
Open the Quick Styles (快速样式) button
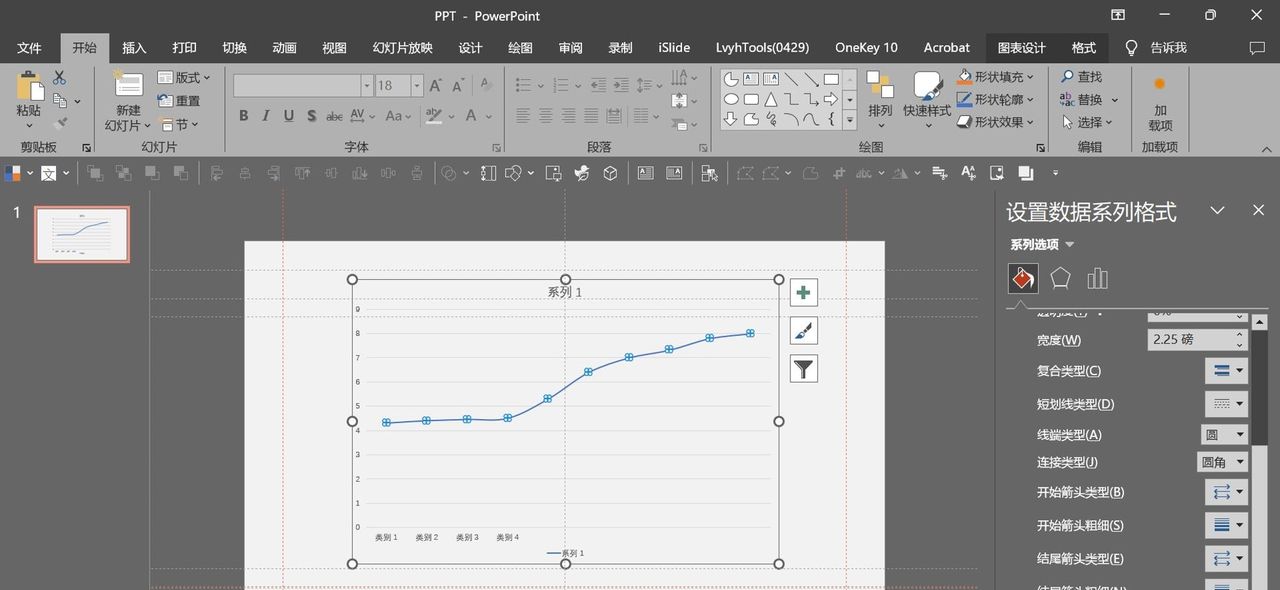click(x=927, y=98)
